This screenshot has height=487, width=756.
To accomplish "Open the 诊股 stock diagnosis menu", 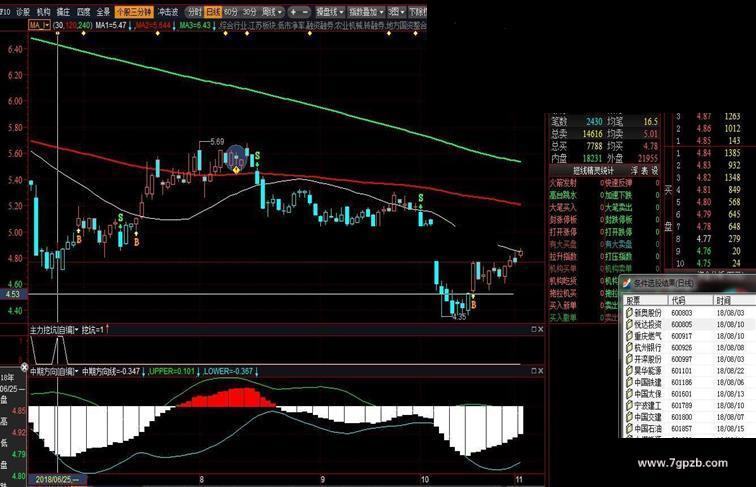I will (x=23, y=12).
